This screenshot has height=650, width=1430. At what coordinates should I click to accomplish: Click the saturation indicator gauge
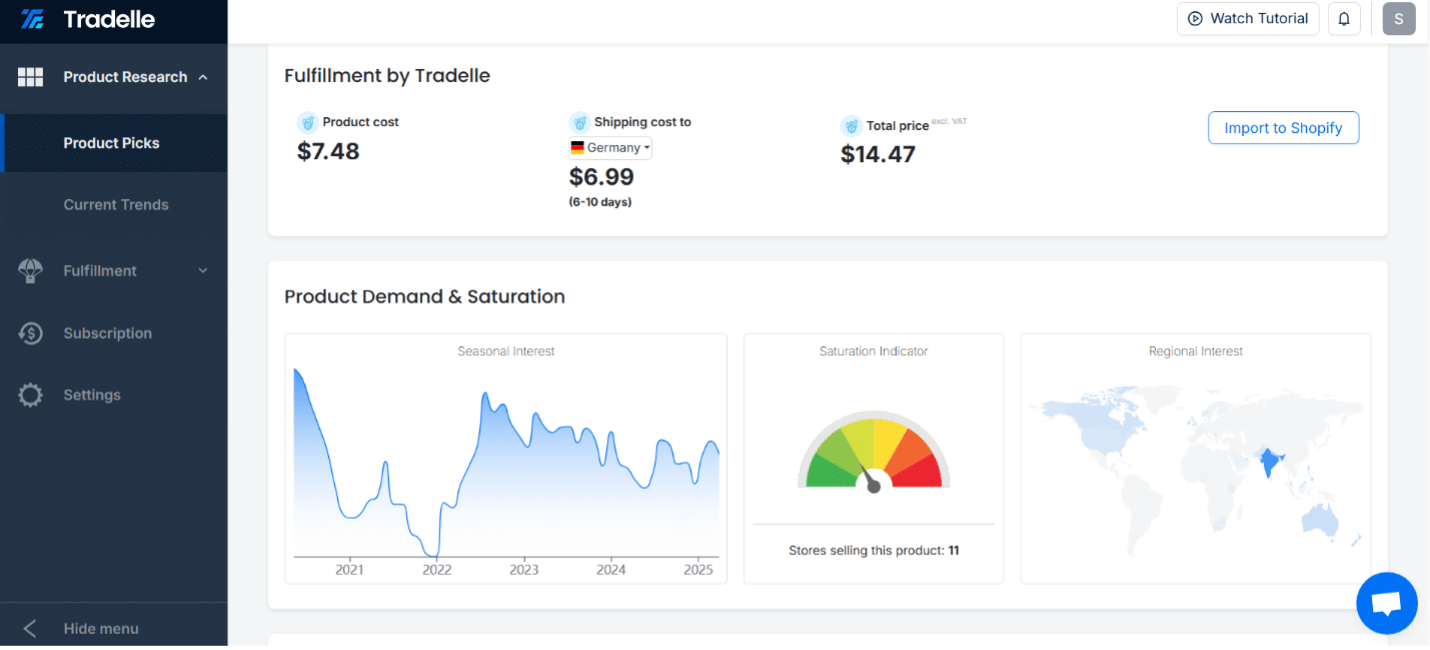pos(873,452)
